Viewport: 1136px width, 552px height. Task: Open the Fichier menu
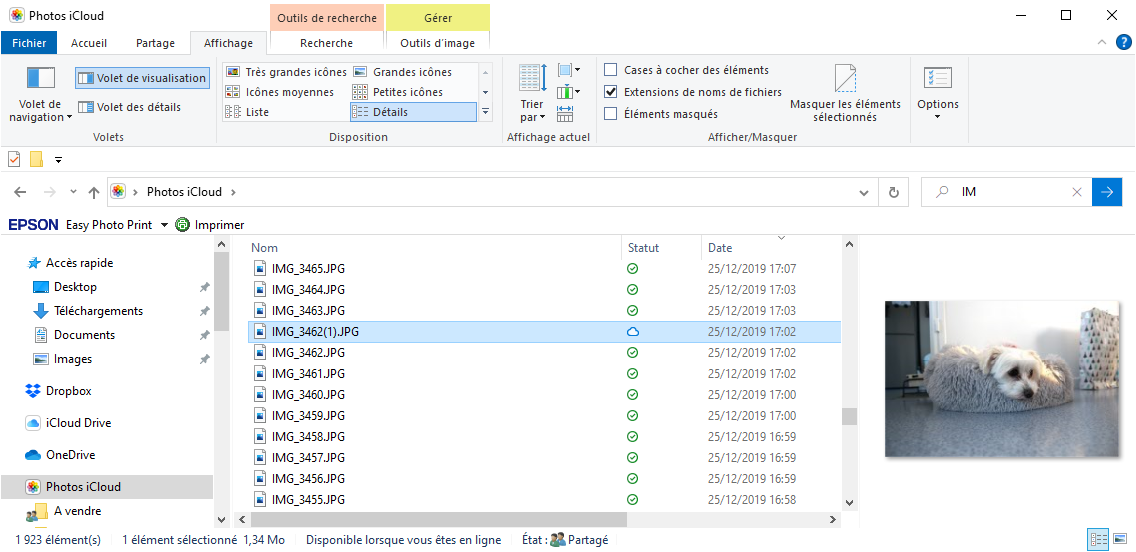(29, 43)
